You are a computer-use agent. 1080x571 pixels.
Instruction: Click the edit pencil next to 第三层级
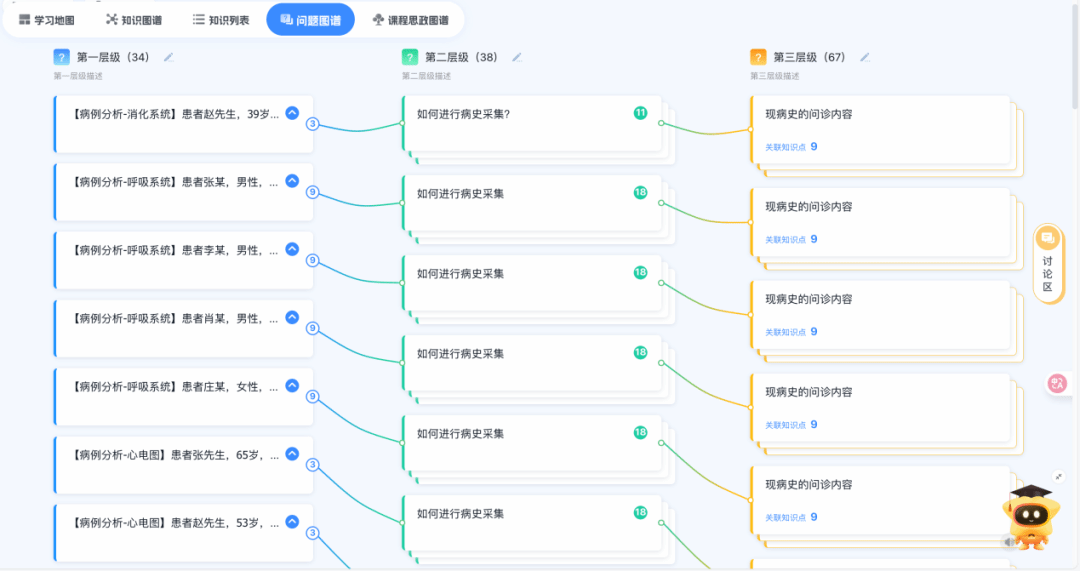click(x=865, y=58)
